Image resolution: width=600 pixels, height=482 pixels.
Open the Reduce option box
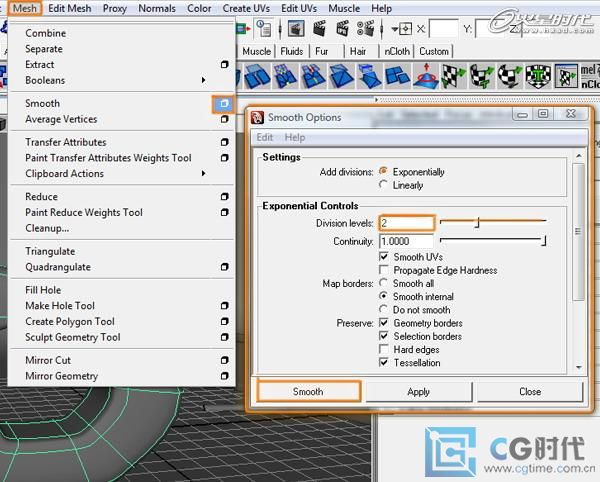coord(224,197)
